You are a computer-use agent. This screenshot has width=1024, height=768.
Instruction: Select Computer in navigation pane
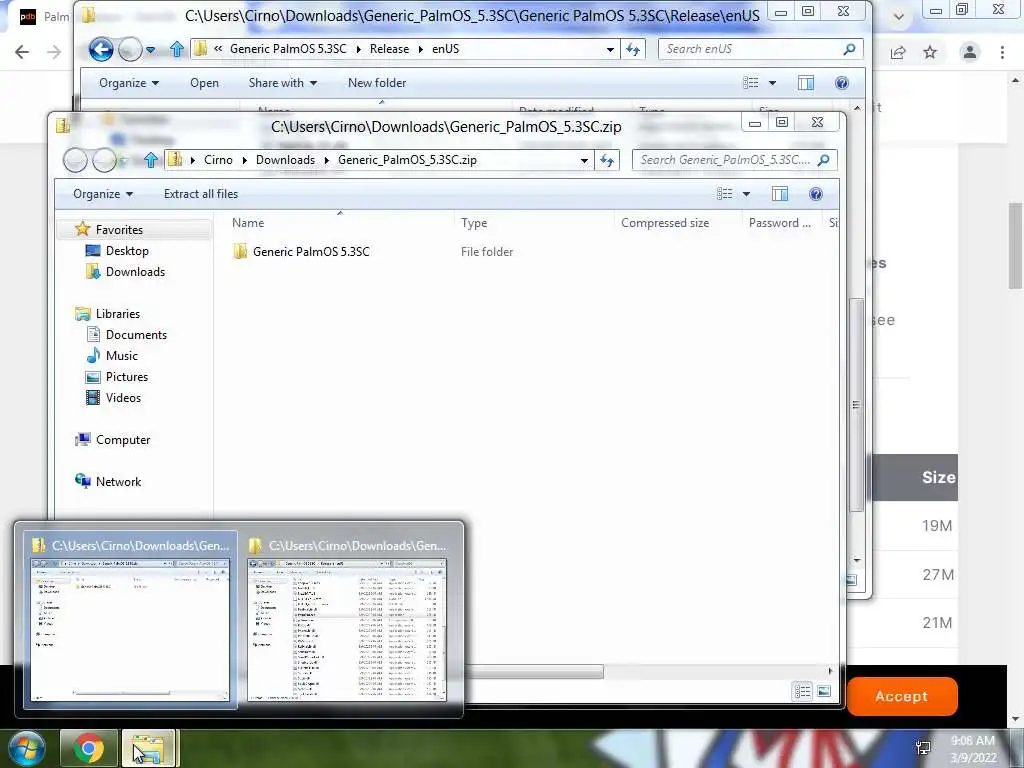click(123, 440)
